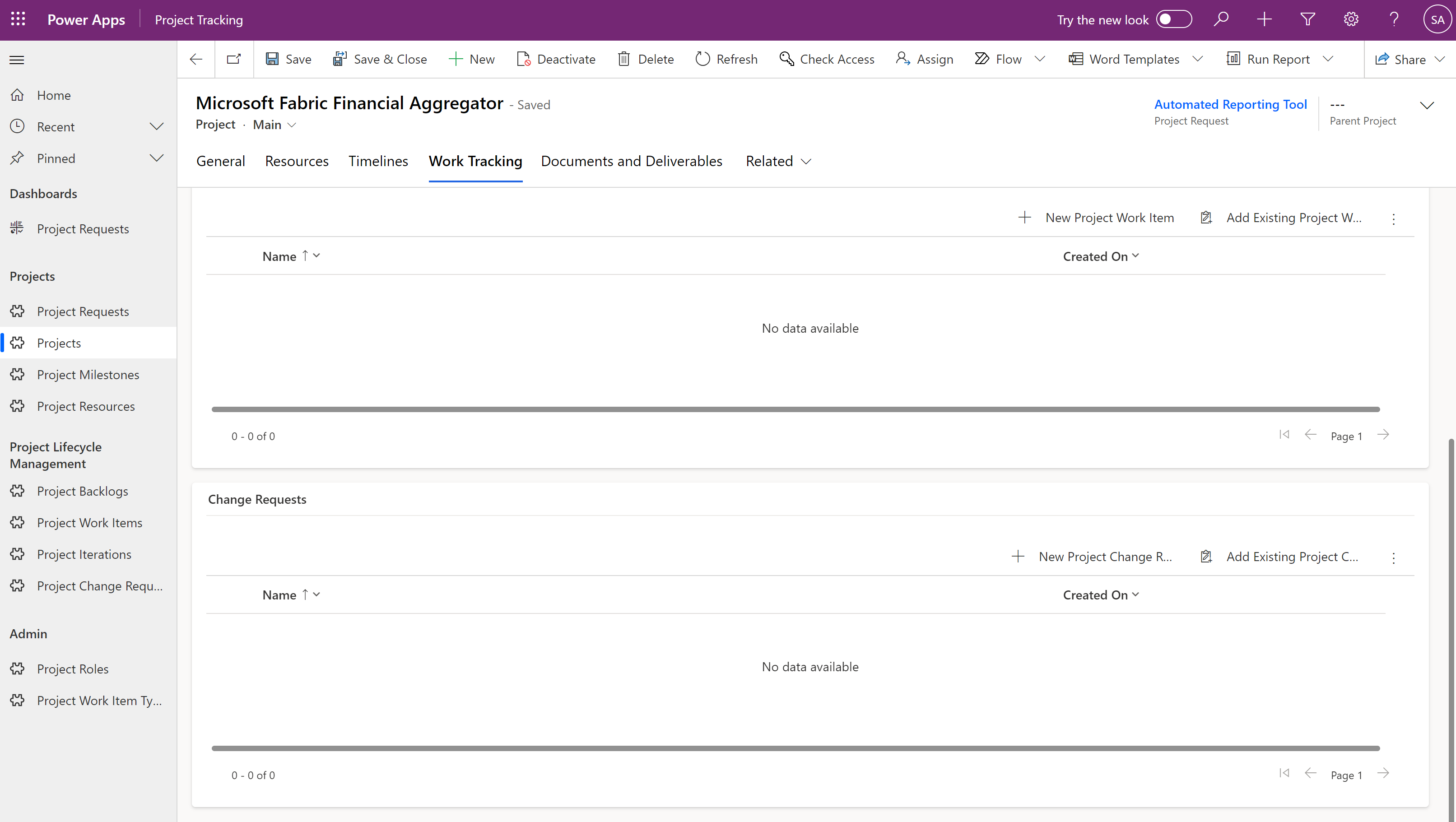
Task: Open Documents and Deliverables tab
Action: (x=631, y=162)
